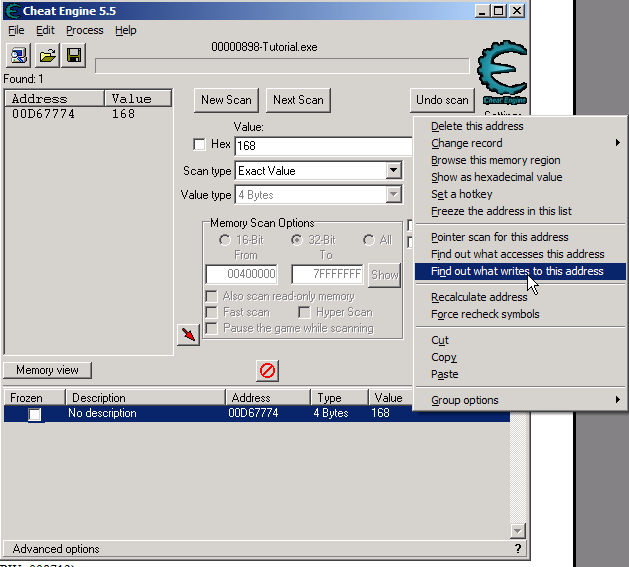Click the red arrow add-address icon
Image resolution: width=629 pixels, height=567 pixels.
click(188, 334)
